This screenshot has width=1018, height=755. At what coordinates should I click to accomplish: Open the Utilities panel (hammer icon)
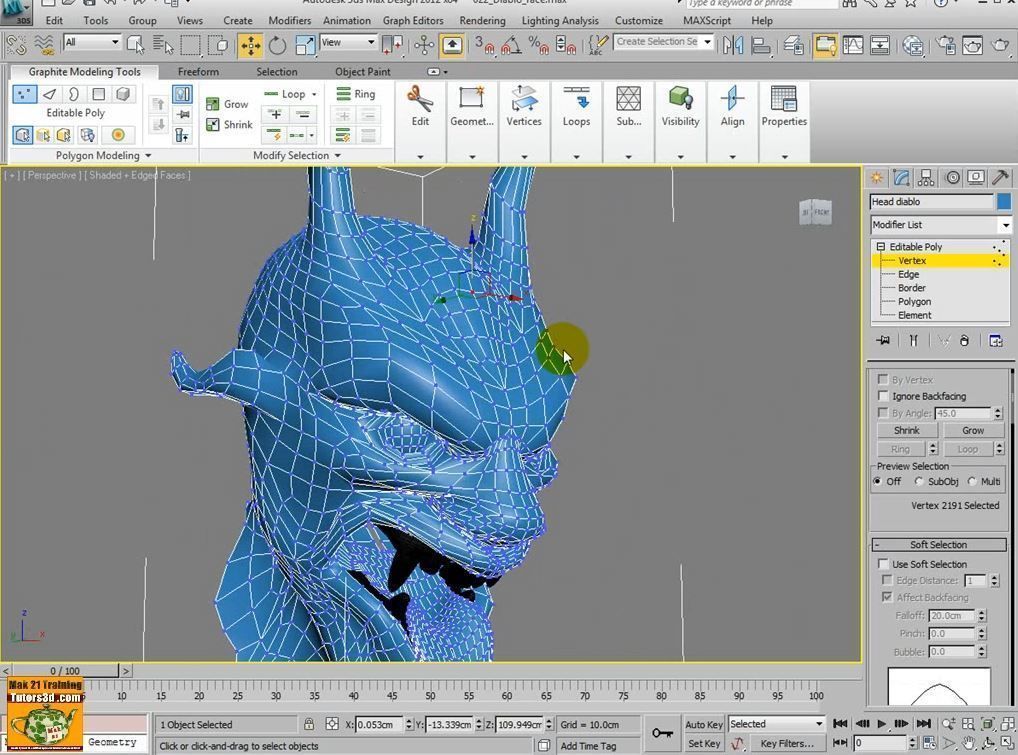pos(999,176)
